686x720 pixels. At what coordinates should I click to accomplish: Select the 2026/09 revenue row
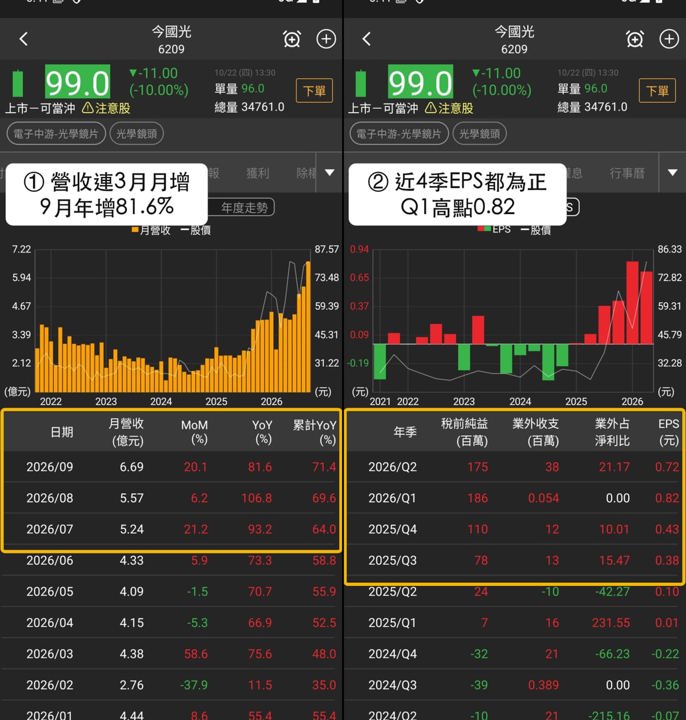pos(171,467)
